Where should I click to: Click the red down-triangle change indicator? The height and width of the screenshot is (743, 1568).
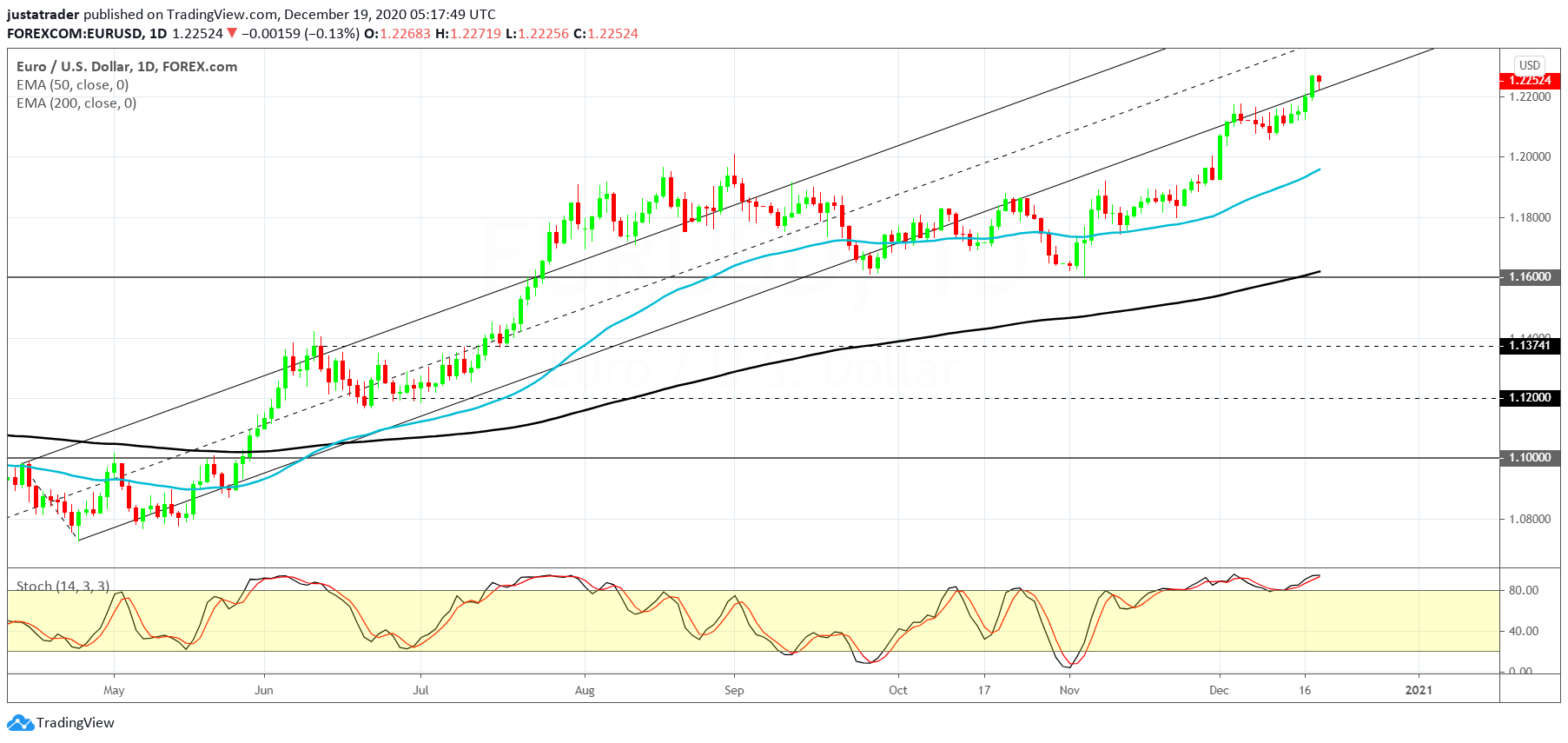[x=232, y=33]
